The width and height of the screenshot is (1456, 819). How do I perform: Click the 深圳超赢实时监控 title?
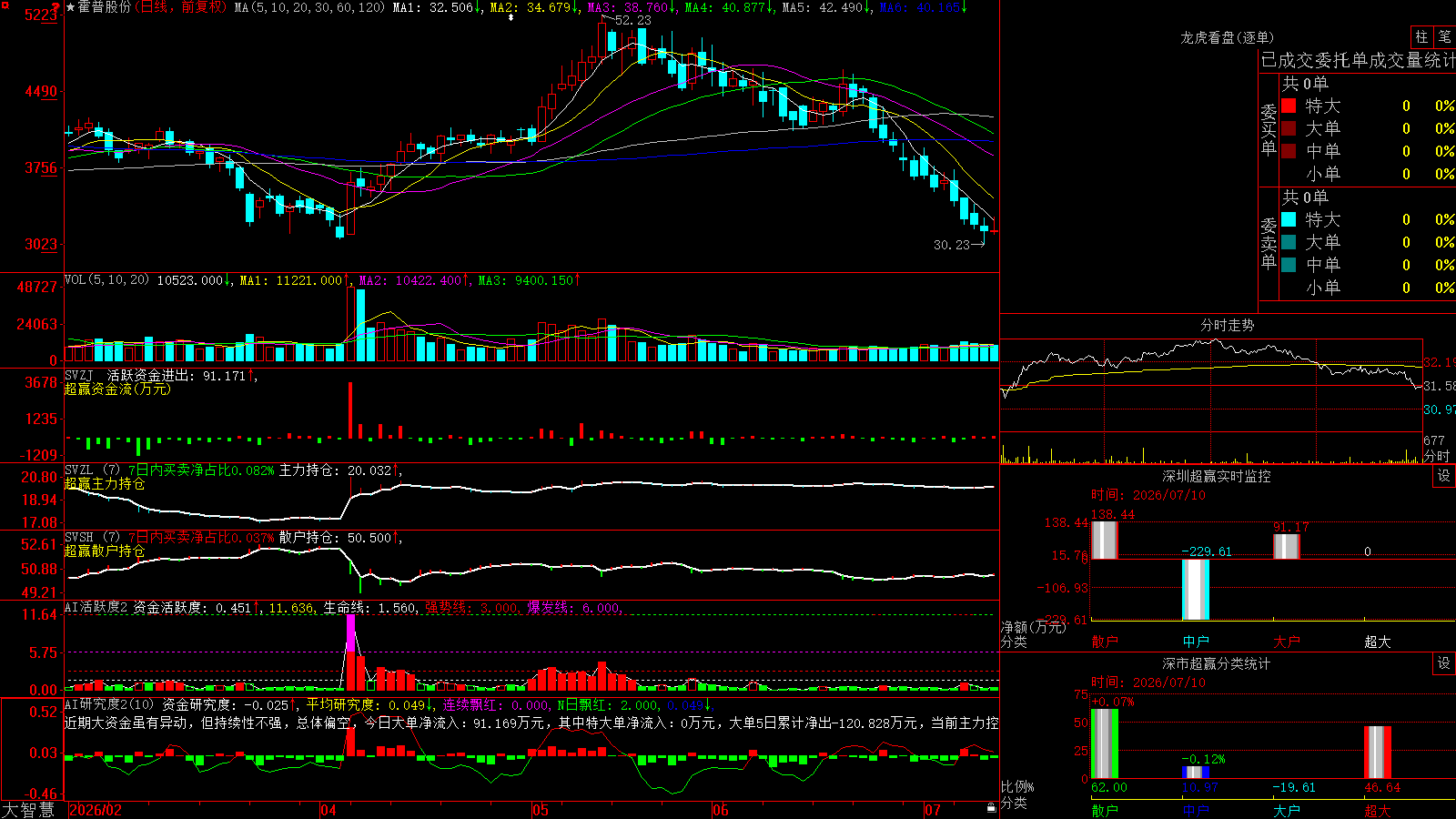pyautogui.click(x=1217, y=476)
